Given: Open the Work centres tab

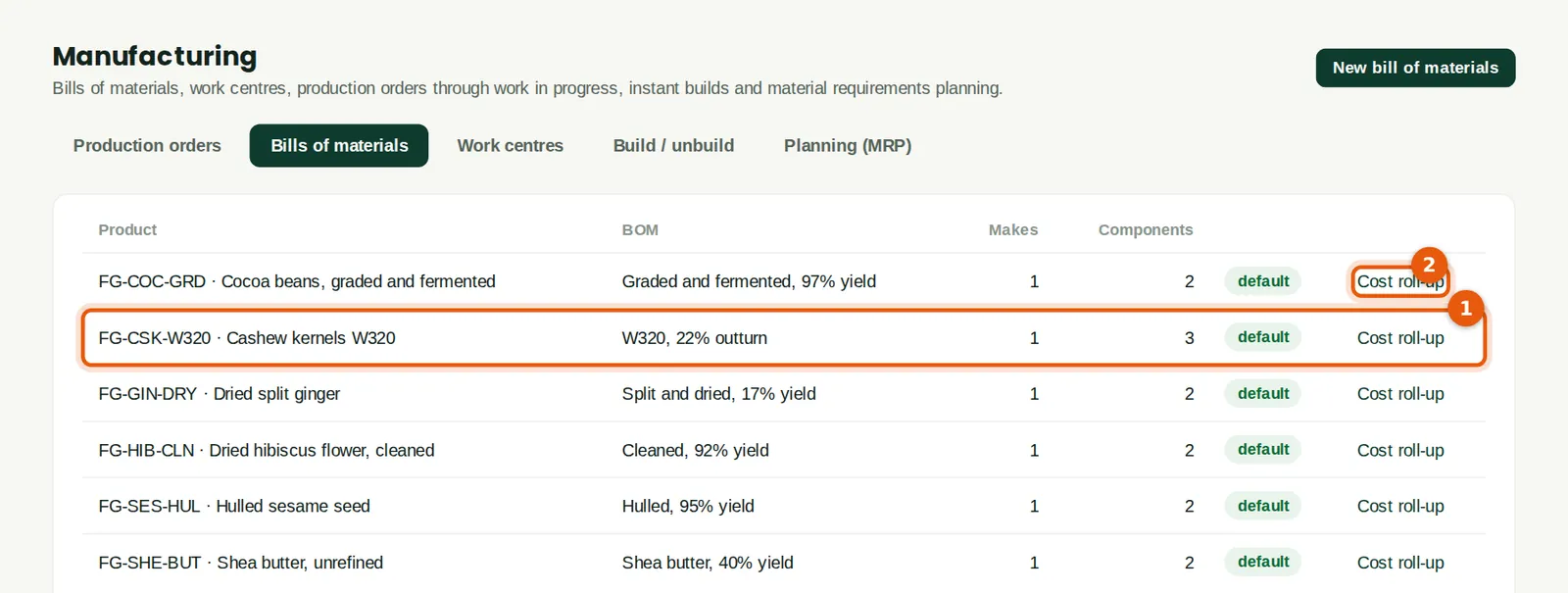Looking at the screenshot, I should [x=510, y=145].
